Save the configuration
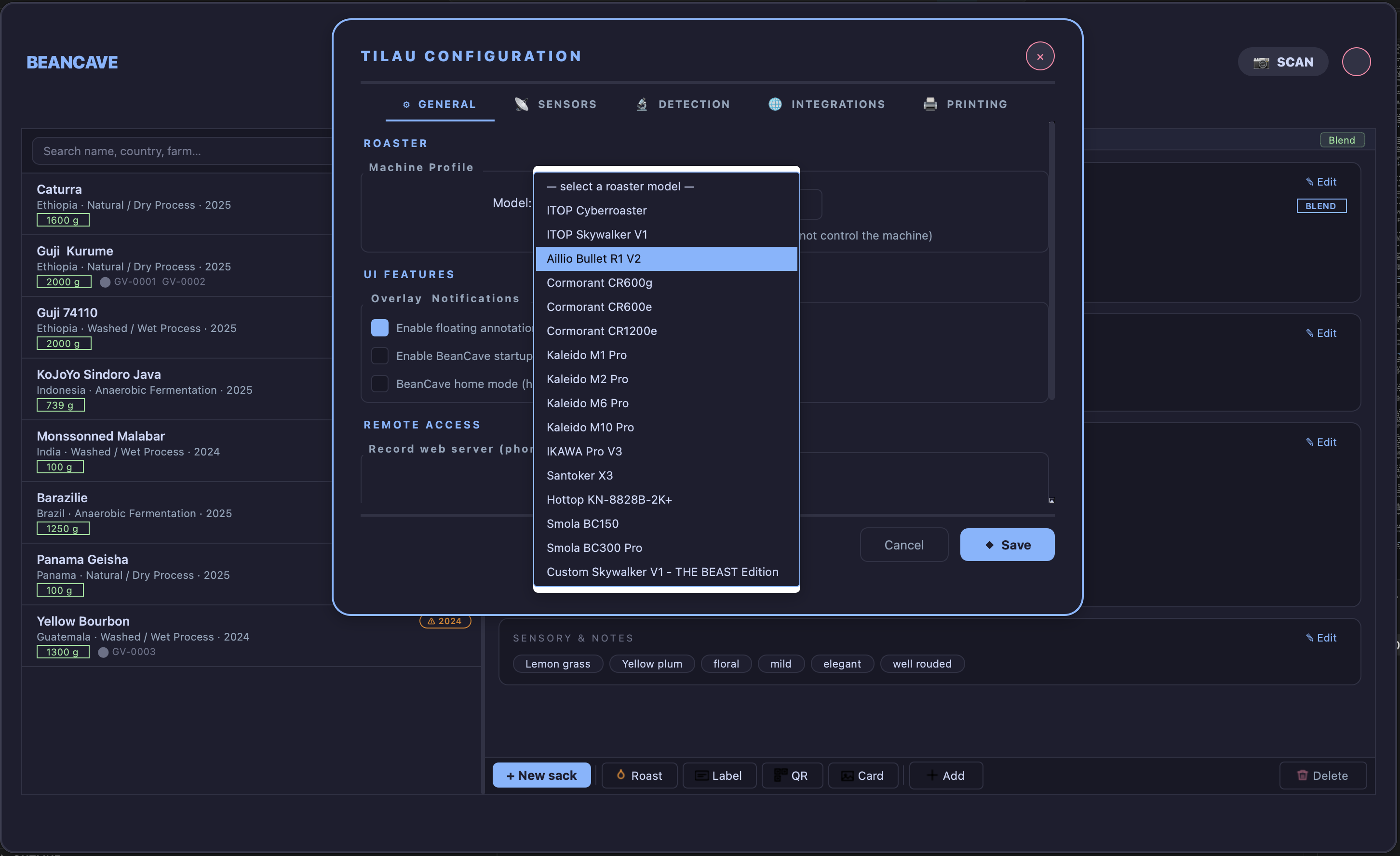Screen dimensions: 1400x856 (1007, 545)
